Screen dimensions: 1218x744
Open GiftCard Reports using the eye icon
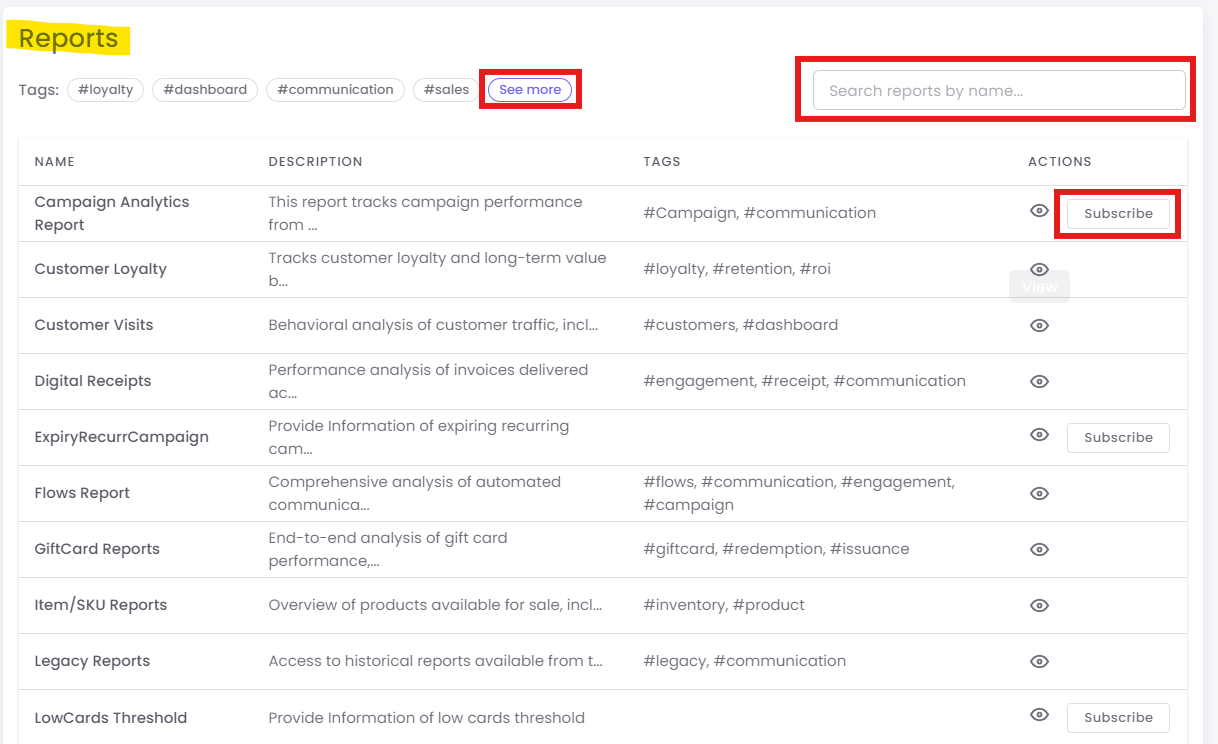pos(1039,549)
